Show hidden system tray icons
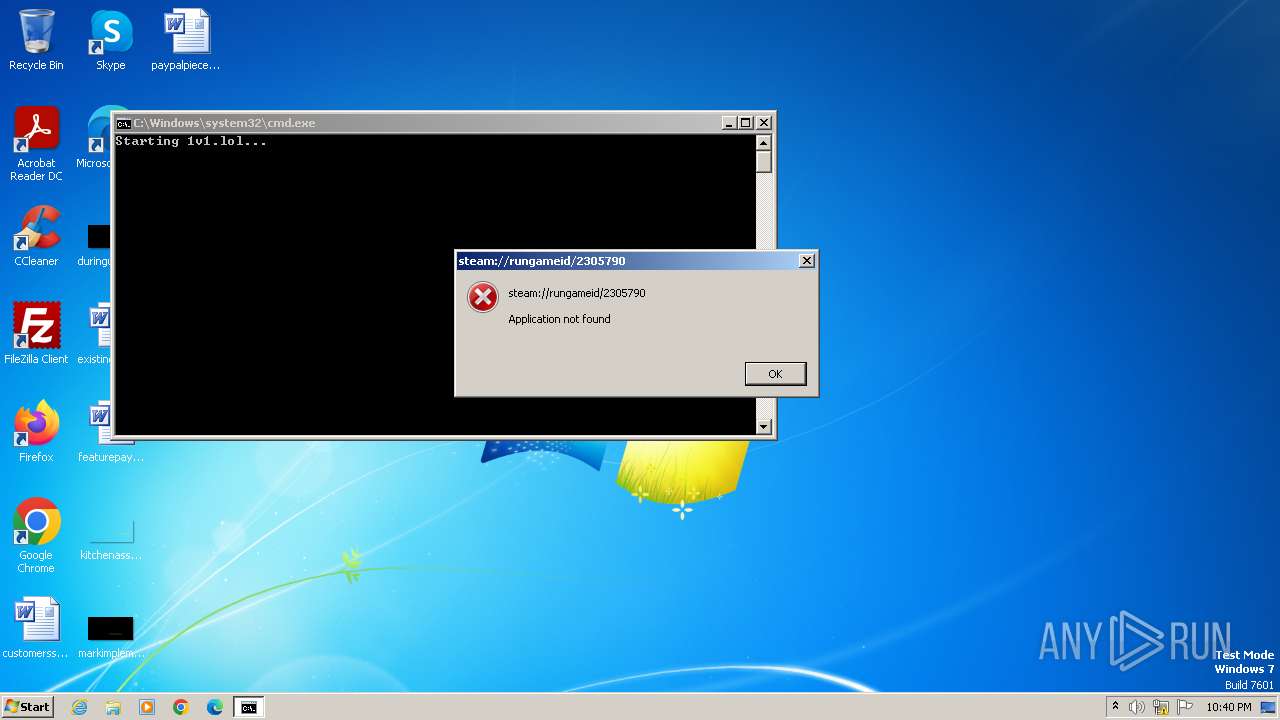This screenshot has height=720, width=1280. pyautogui.click(x=1115, y=707)
